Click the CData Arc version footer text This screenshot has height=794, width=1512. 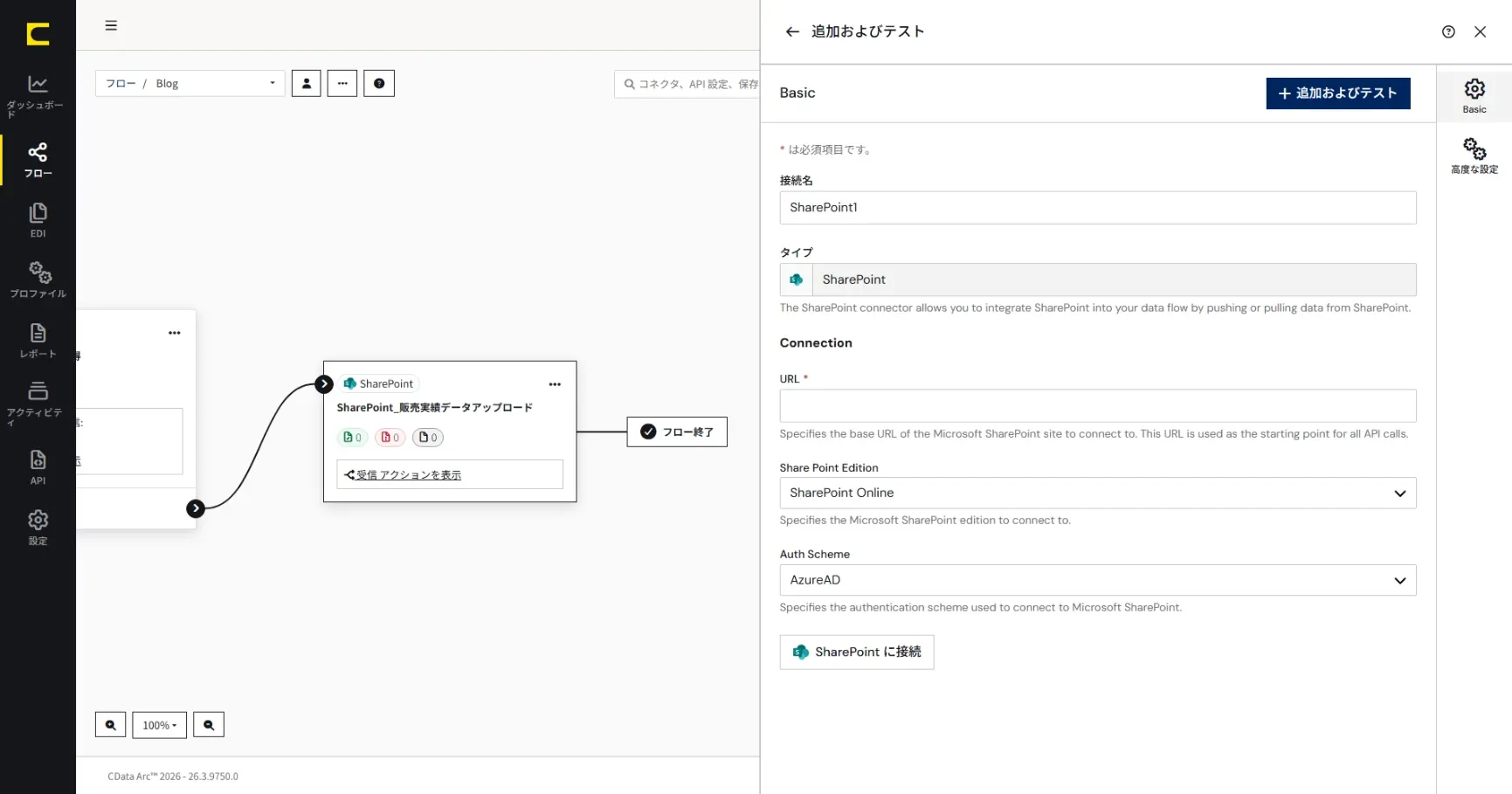click(173, 777)
